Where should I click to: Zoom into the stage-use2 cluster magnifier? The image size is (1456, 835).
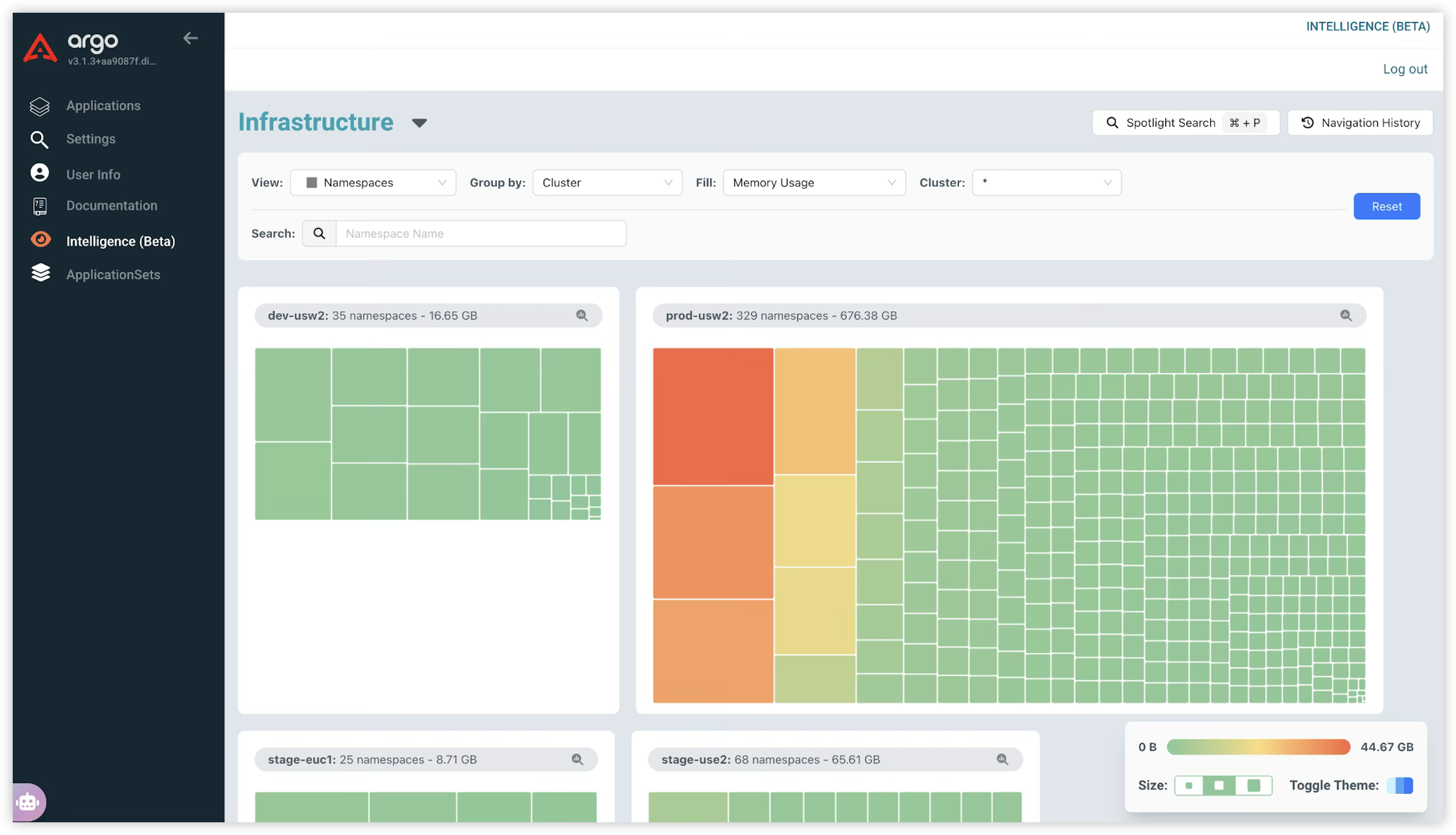pyautogui.click(x=1002, y=759)
